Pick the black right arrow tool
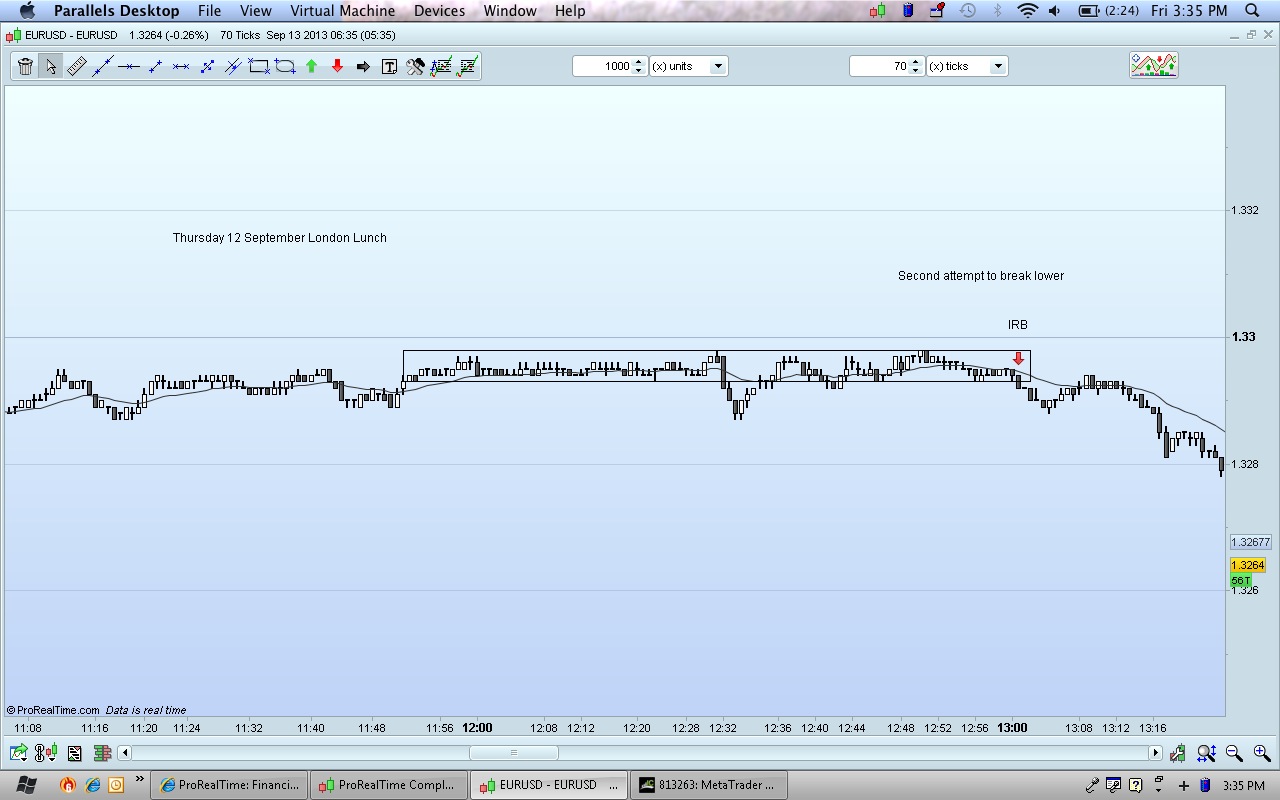Viewport: 1280px width, 800px height. coord(363,66)
